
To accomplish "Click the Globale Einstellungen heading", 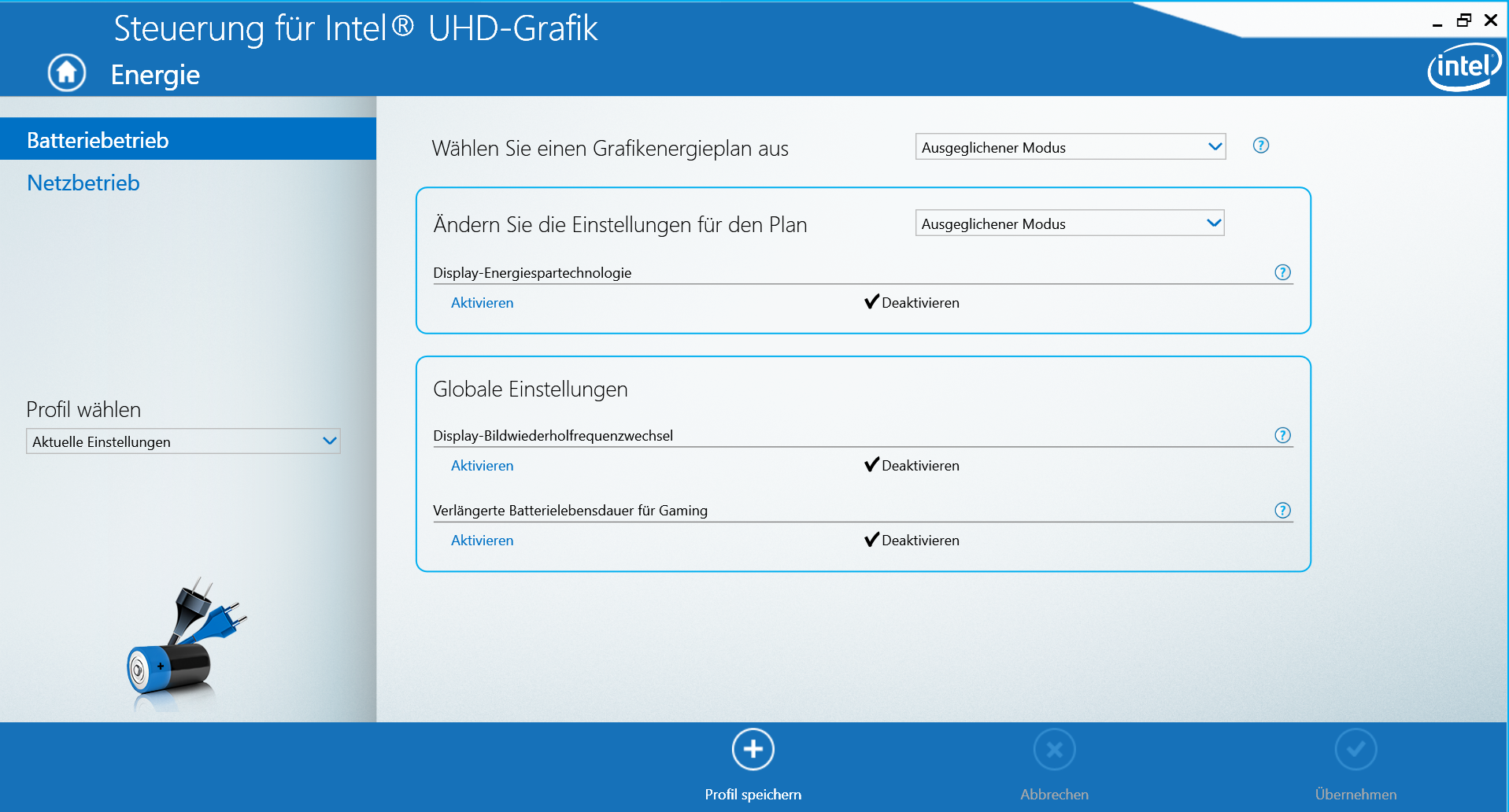I will (531, 389).
